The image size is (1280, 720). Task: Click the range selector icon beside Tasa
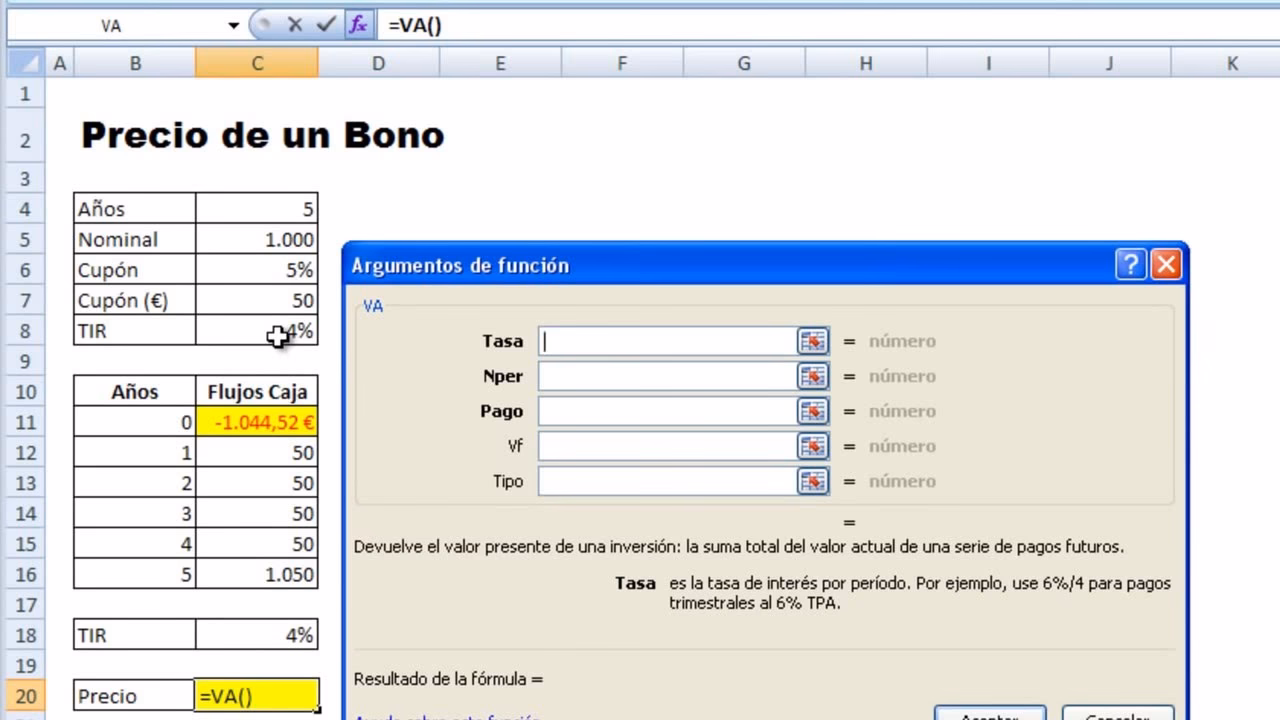point(812,341)
